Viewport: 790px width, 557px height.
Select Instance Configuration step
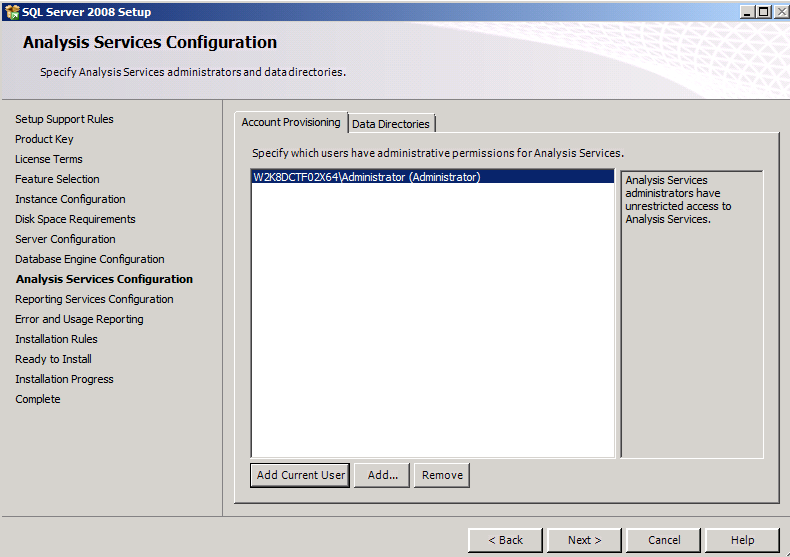tap(70, 199)
